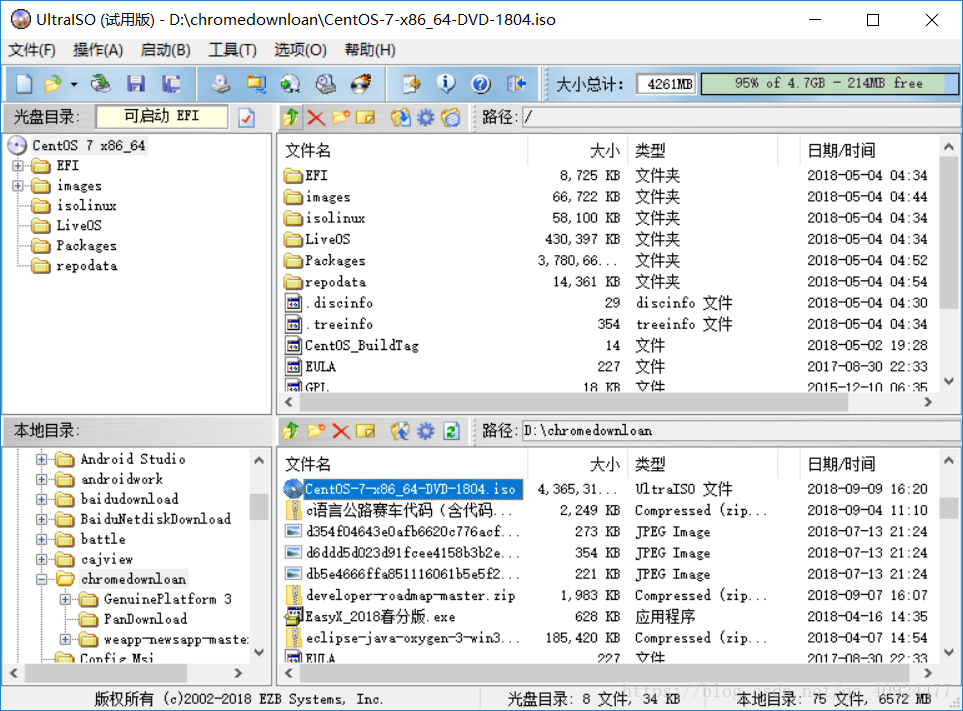
Task: Select the Packages folder in ISO file list
Action: 335,260
